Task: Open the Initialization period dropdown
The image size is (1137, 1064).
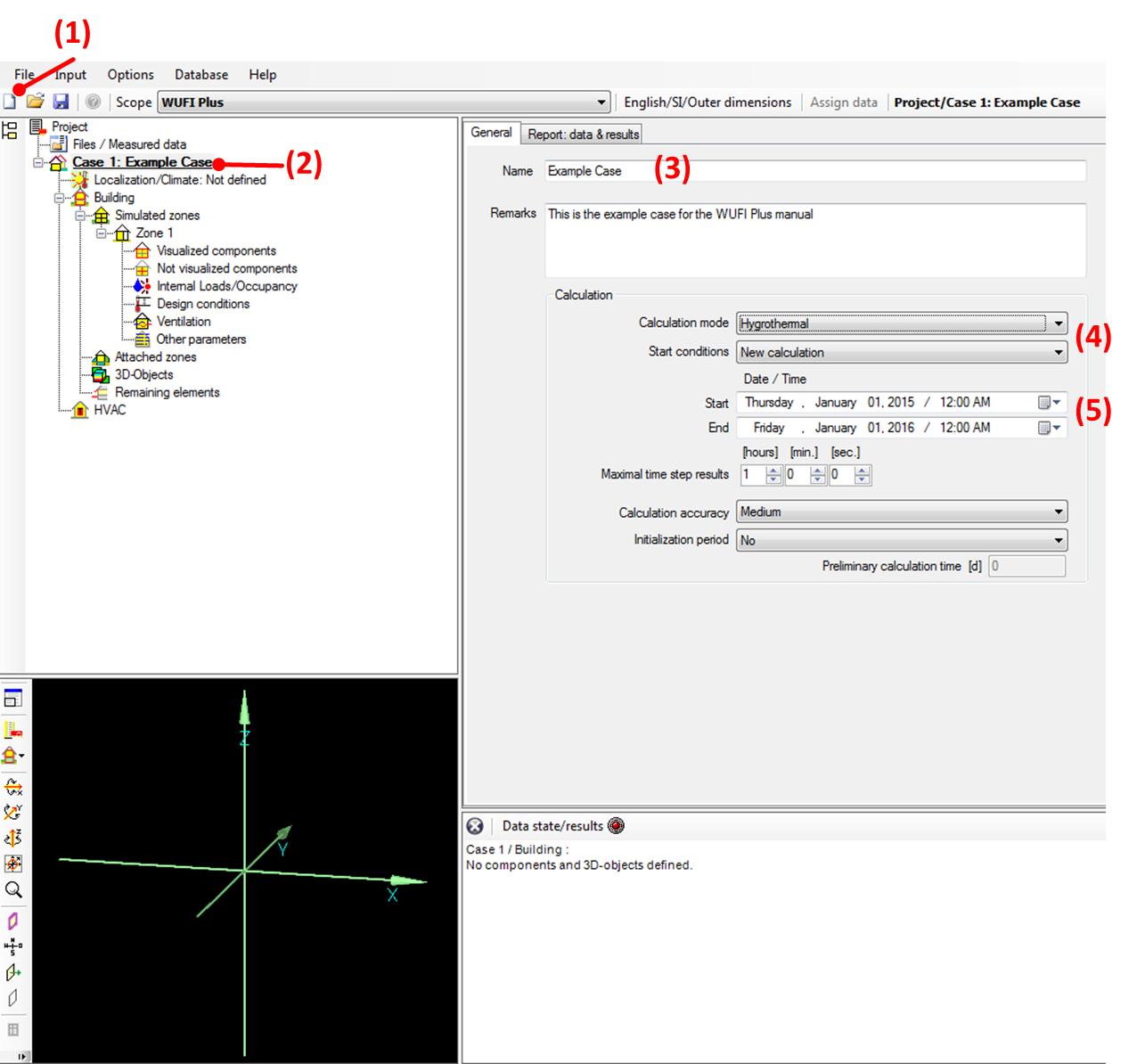Action: coord(1058,540)
